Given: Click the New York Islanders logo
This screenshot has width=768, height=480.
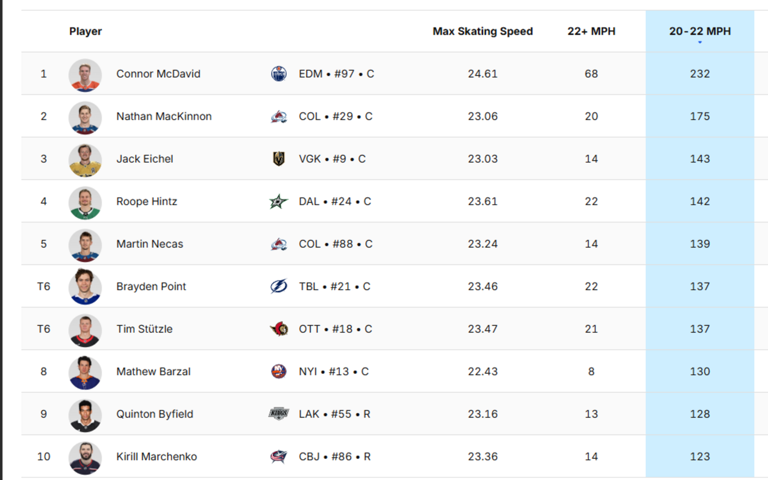Looking at the screenshot, I should tap(279, 372).
